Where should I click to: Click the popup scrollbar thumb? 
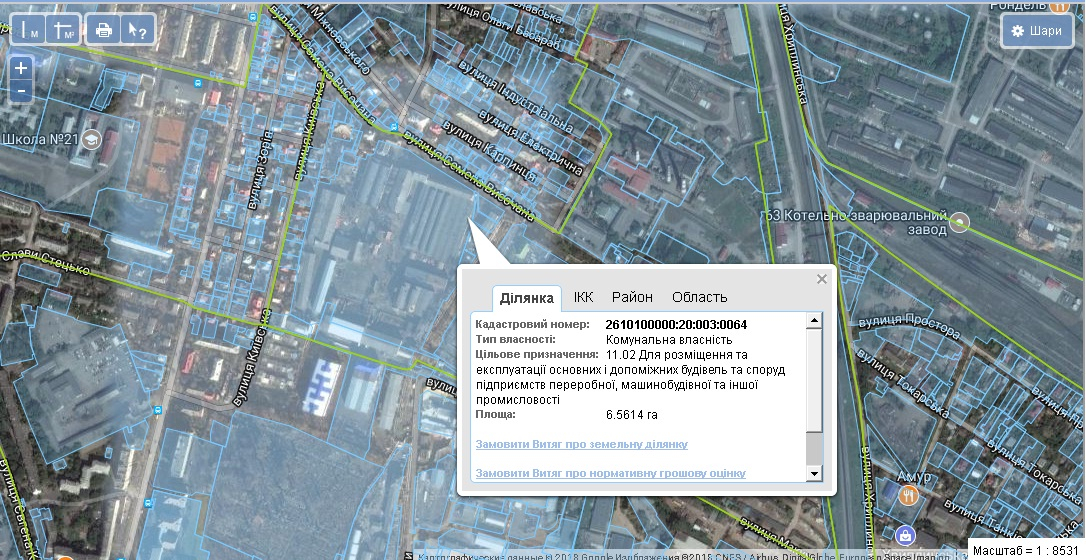[x=814, y=379]
